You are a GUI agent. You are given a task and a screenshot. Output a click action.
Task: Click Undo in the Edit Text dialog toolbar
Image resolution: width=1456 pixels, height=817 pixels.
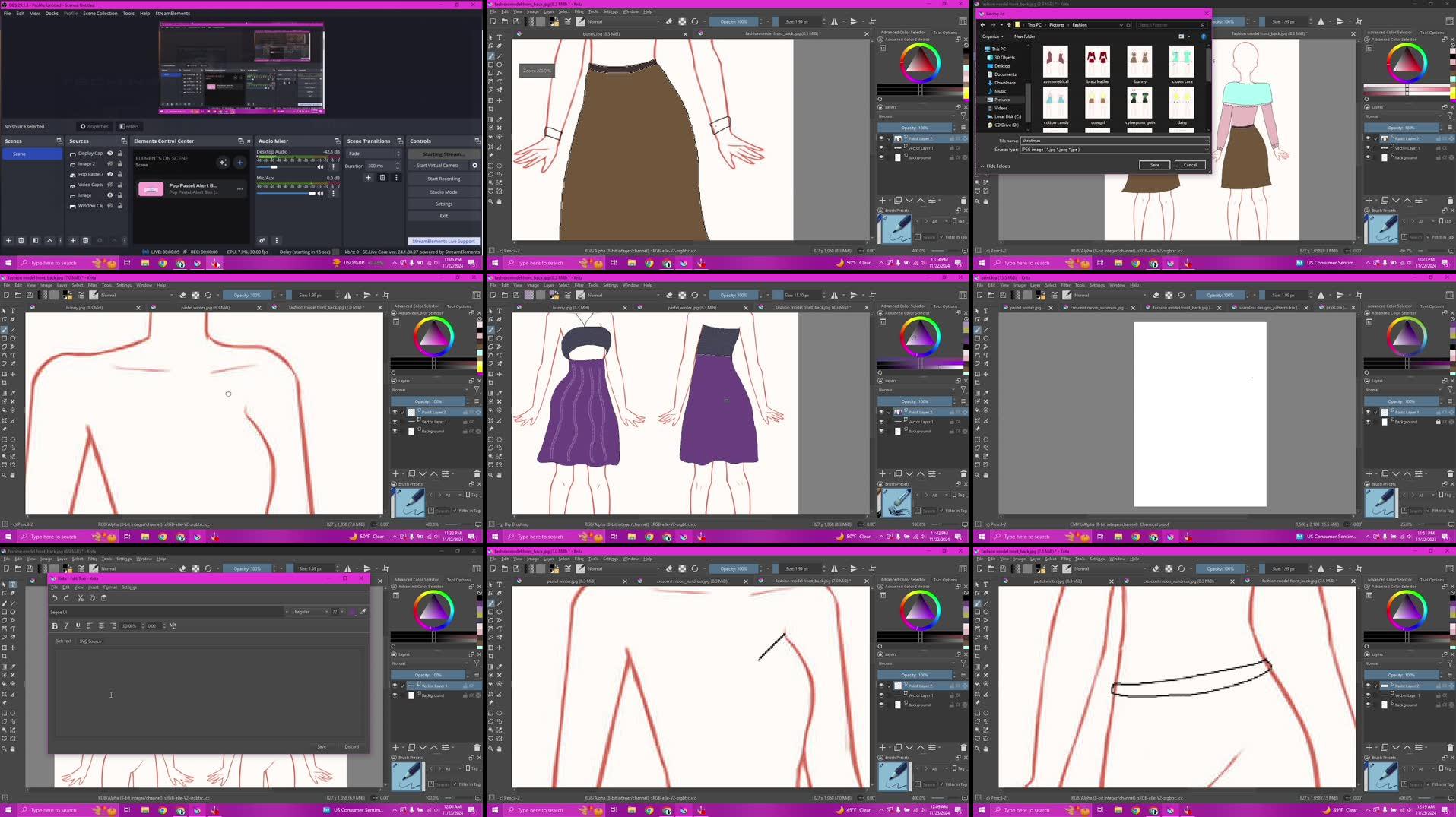55,598
